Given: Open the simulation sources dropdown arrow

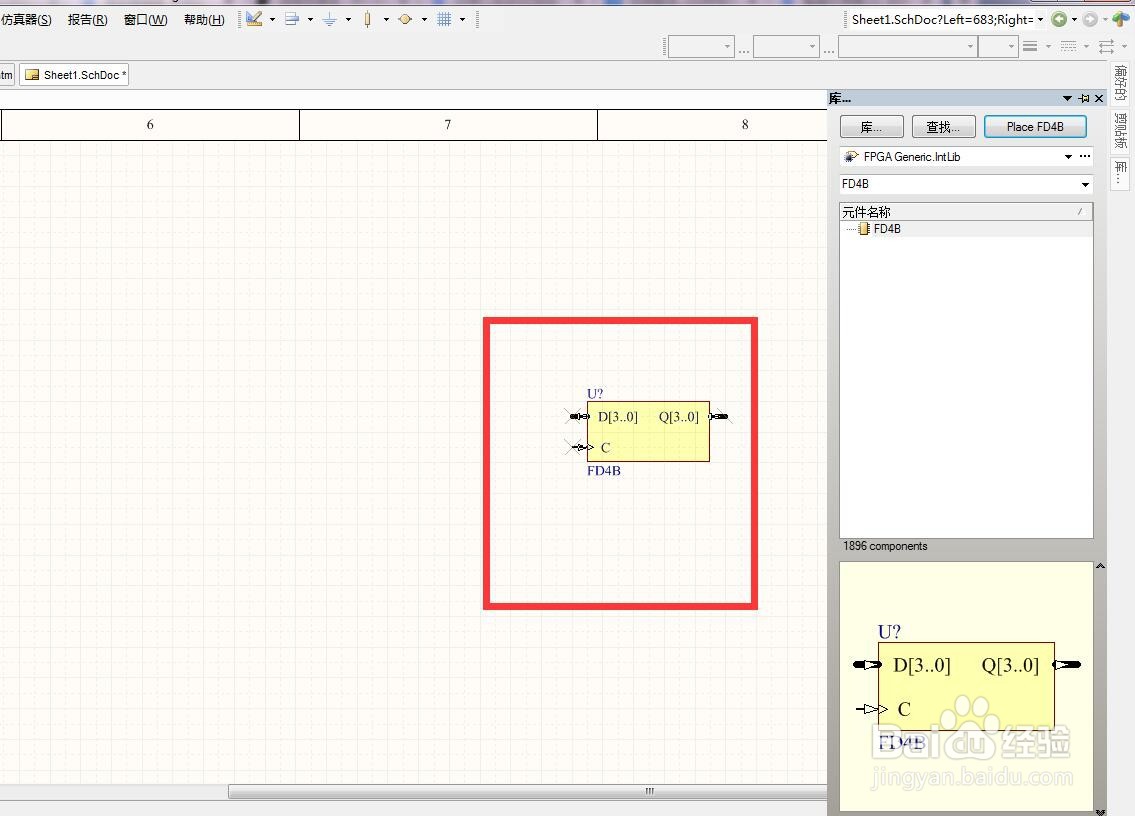Looking at the screenshot, I should tap(424, 20).
